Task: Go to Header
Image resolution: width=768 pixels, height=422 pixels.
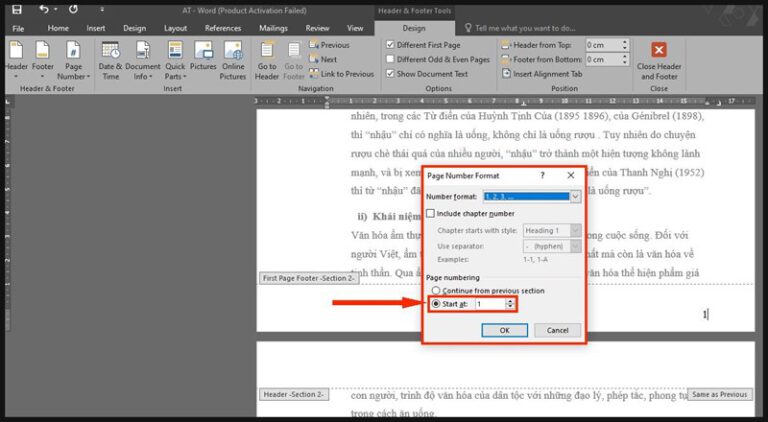Action: click(267, 61)
